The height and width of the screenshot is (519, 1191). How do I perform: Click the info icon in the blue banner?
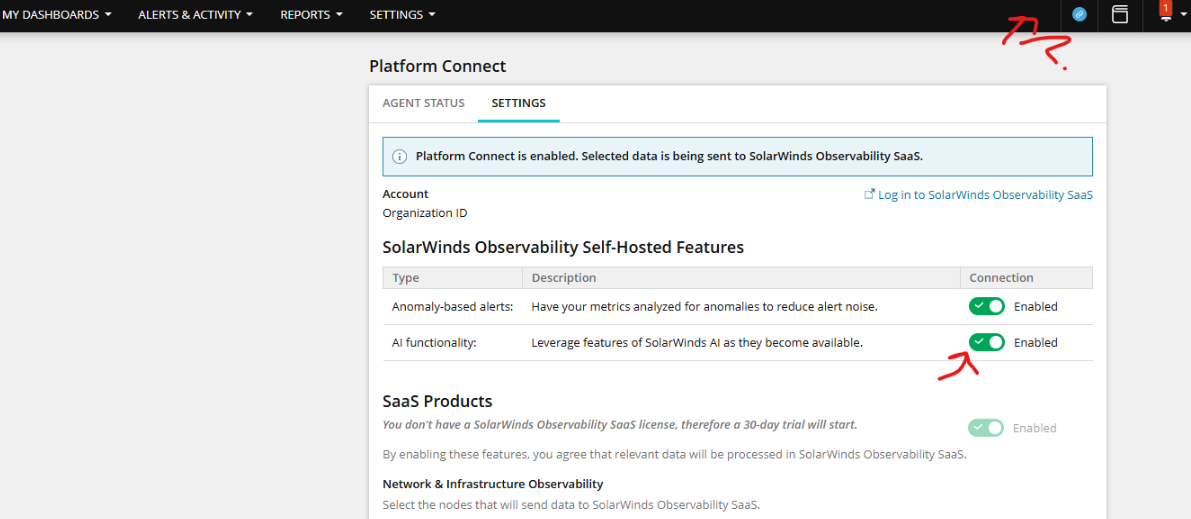tap(399, 157)
